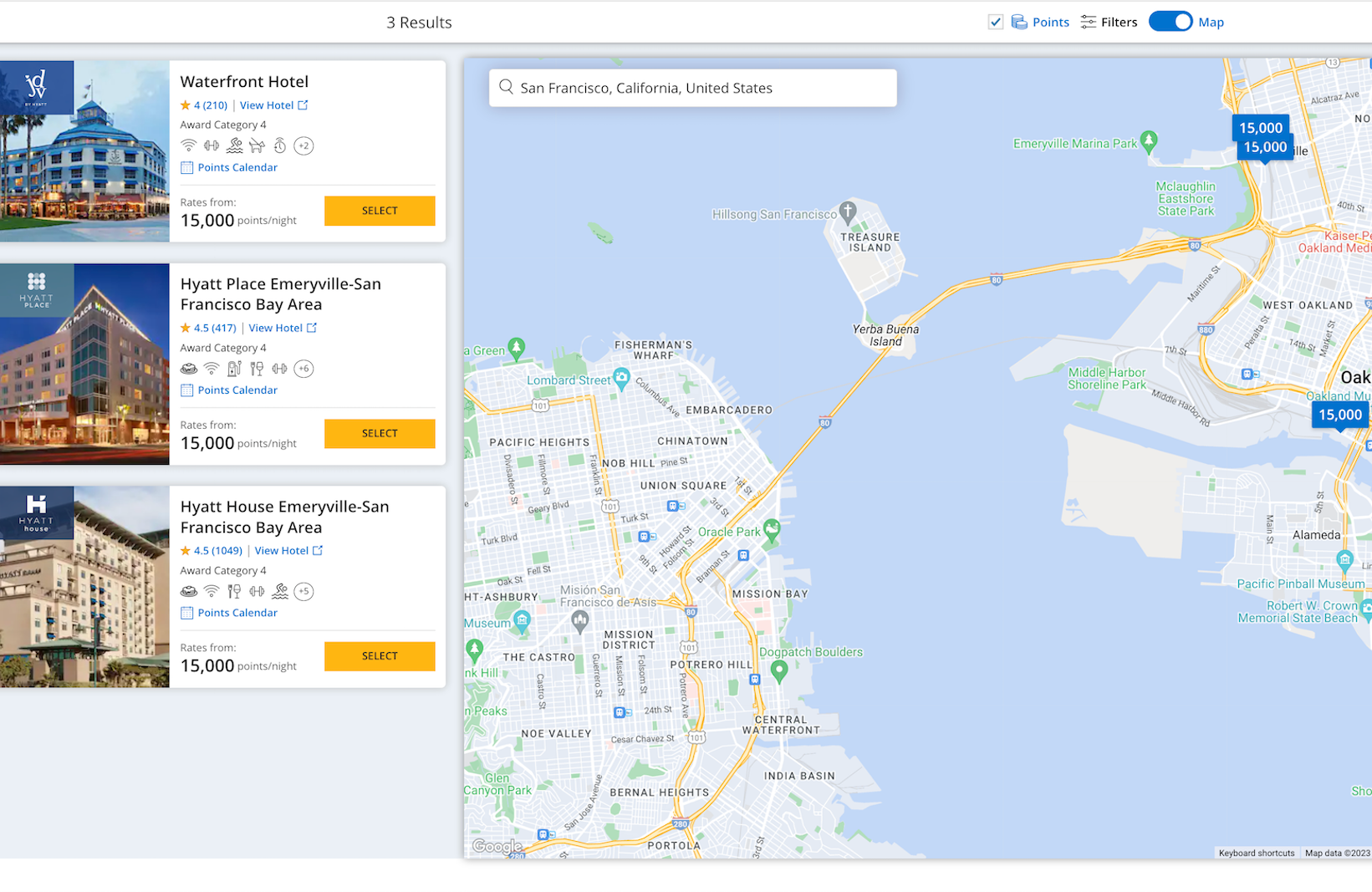Click the Oracle Park map pin
This screenshot has height=892, width=1372.
(772, 529)
